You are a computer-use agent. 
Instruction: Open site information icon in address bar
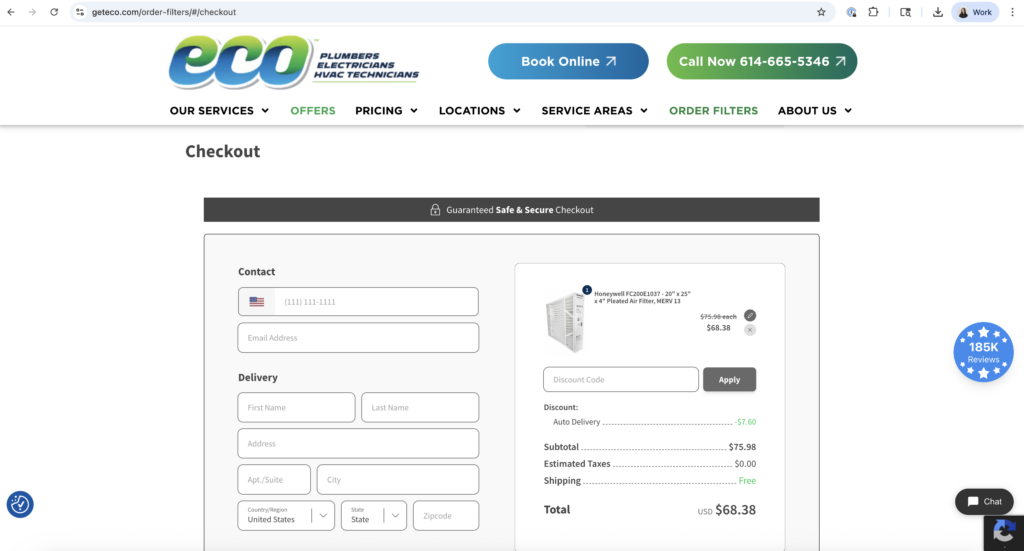coord(80,12)
